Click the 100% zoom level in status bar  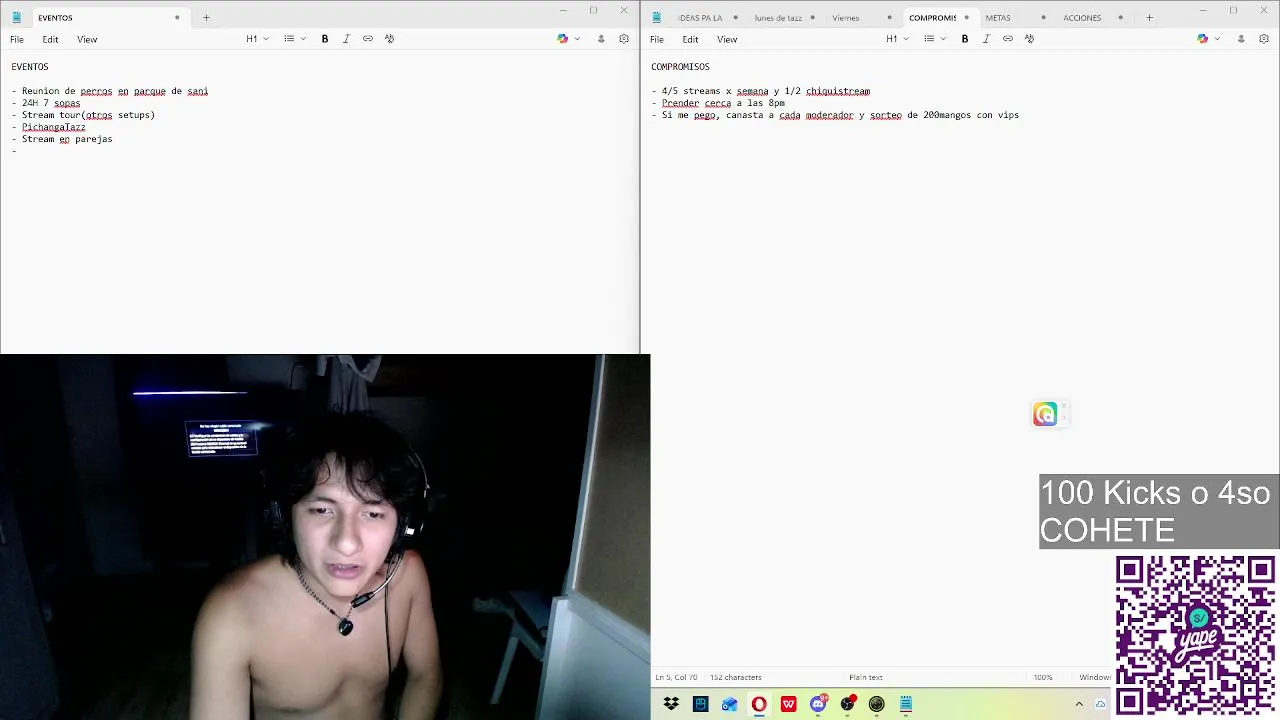click(x=1043, y=677)
